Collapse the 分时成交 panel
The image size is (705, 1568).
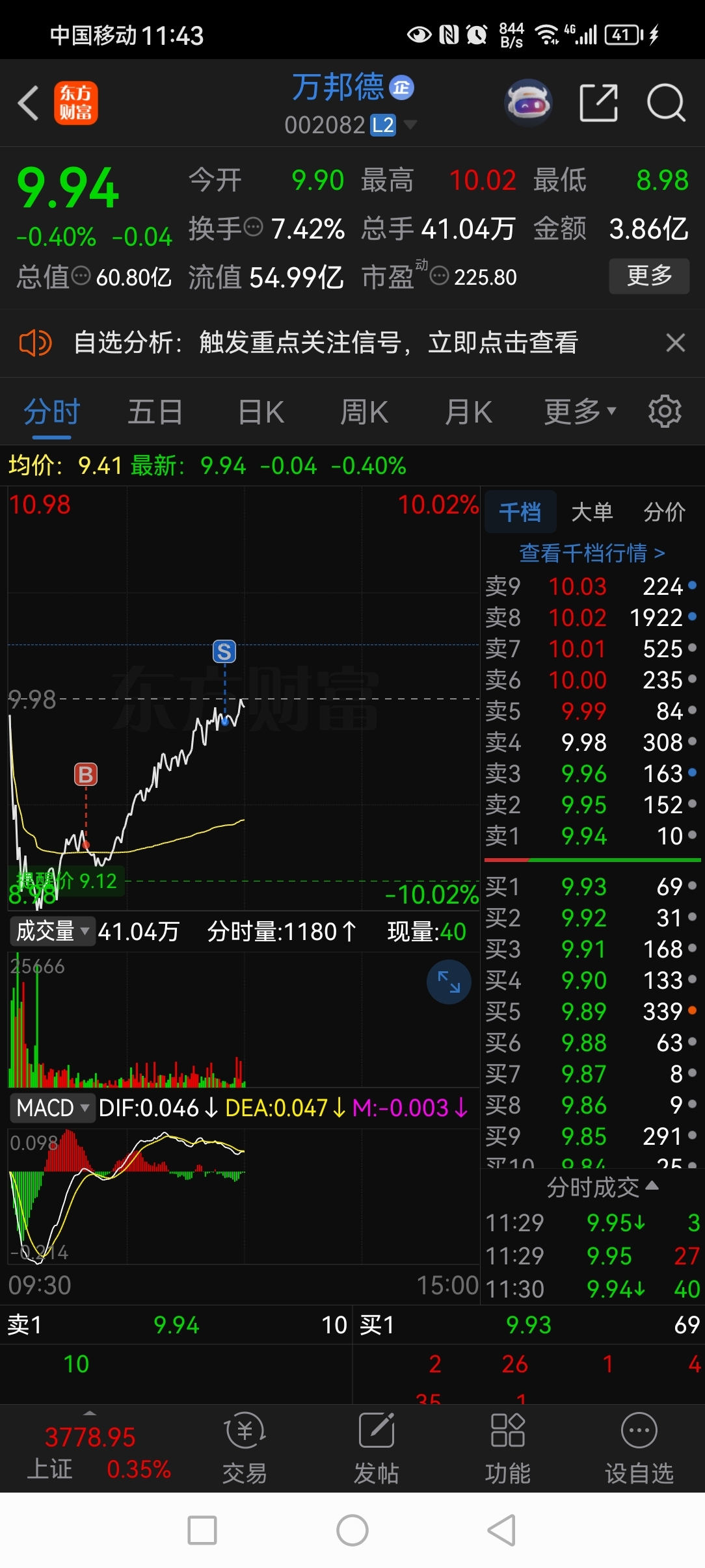602,1188
